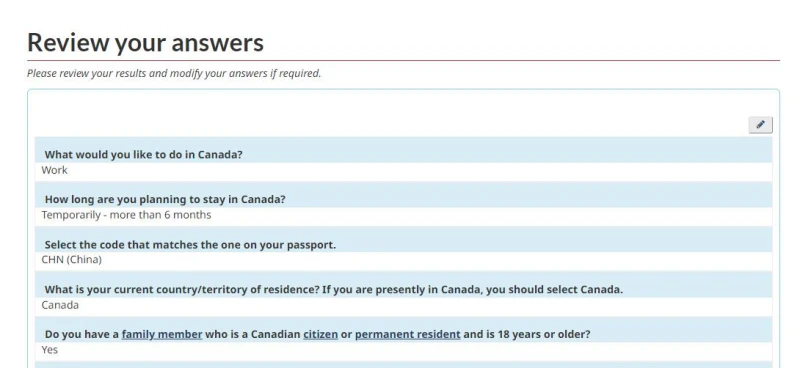800x368 pixels.
Task: Open the family member definition link
Action: tap(162, 334)
